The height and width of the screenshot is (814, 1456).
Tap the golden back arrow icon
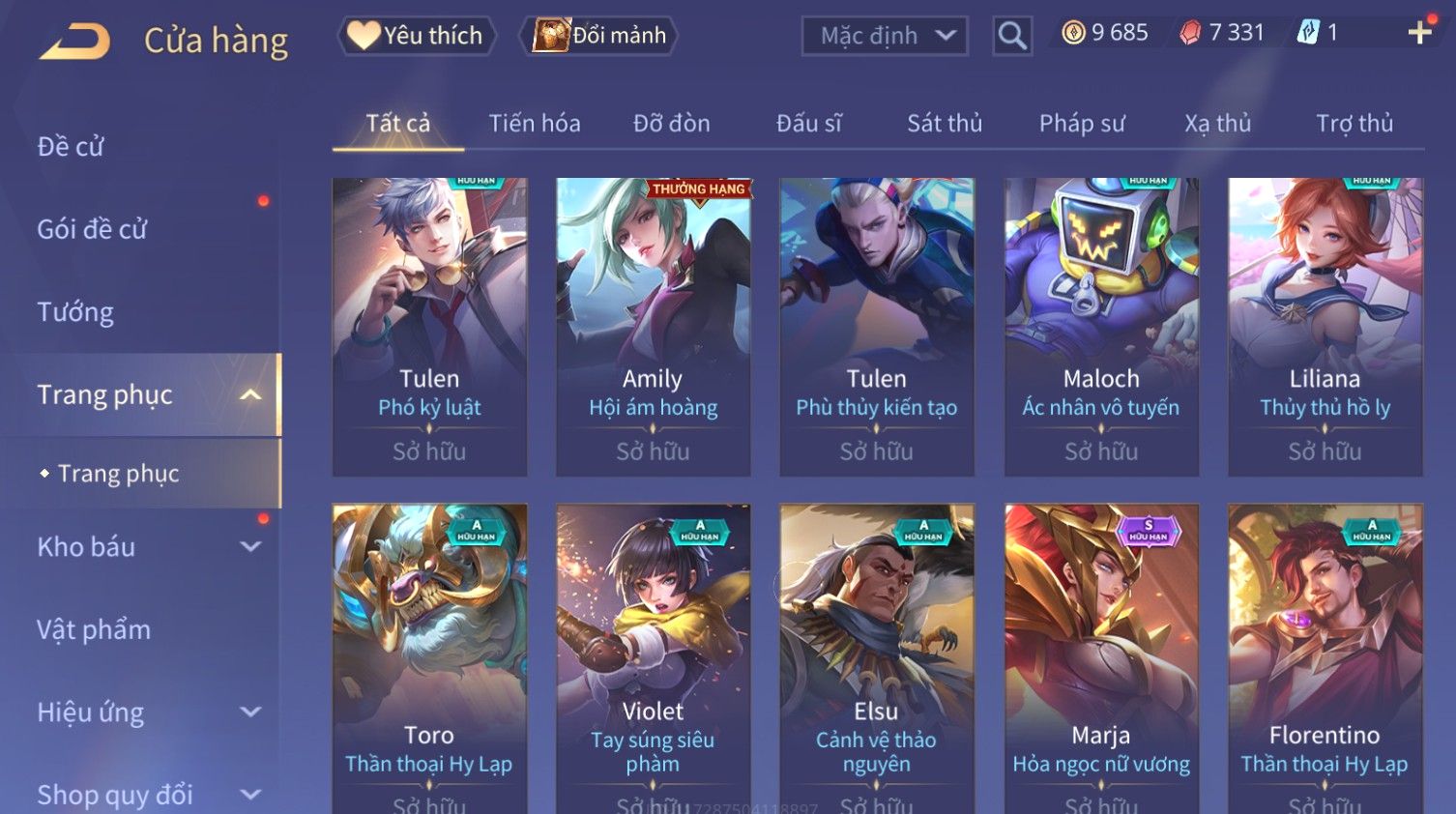[74, 42]
